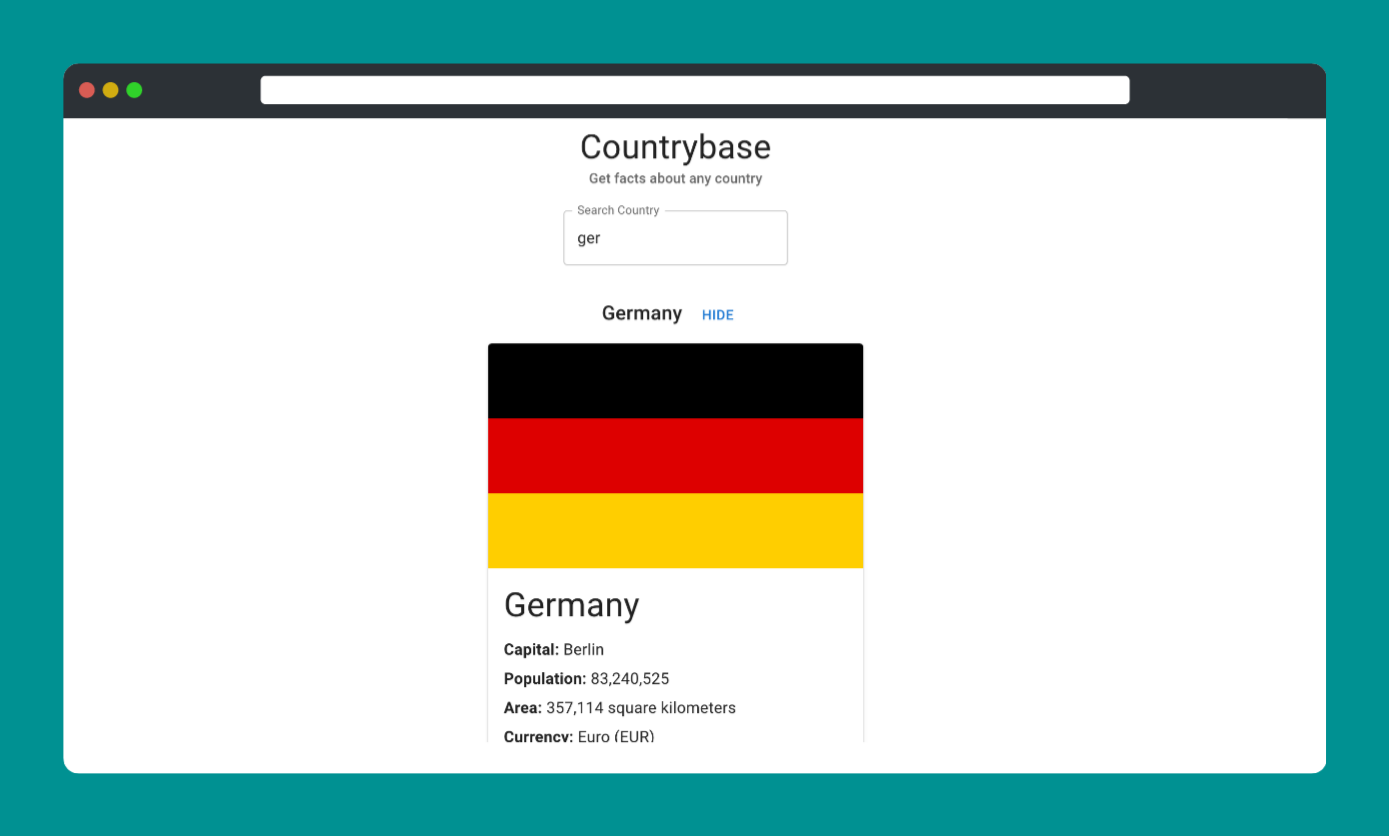The image size is (1389, 836).
Task: Click the Germany heading above the card
Action: tap(641, 313)
